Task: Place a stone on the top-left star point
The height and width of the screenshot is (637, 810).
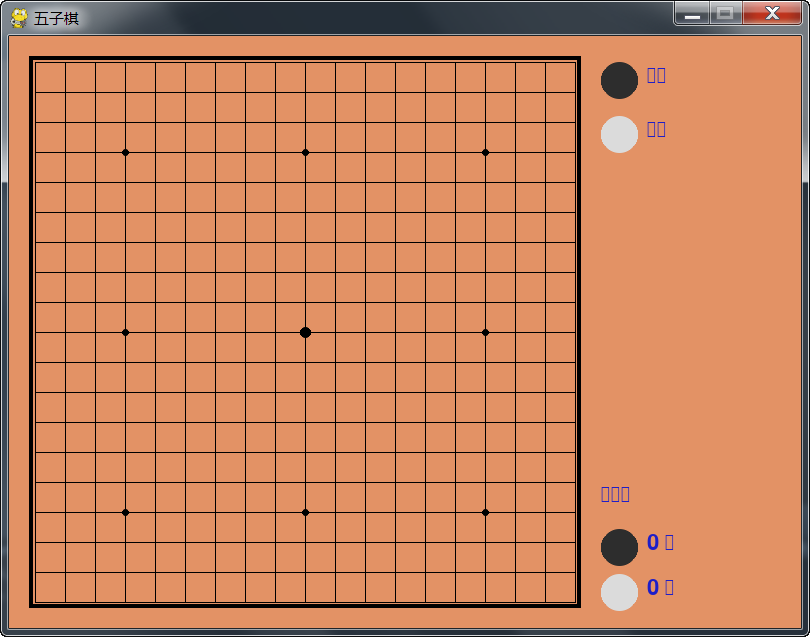Action: pyautogui.click(x=125, y=152)
